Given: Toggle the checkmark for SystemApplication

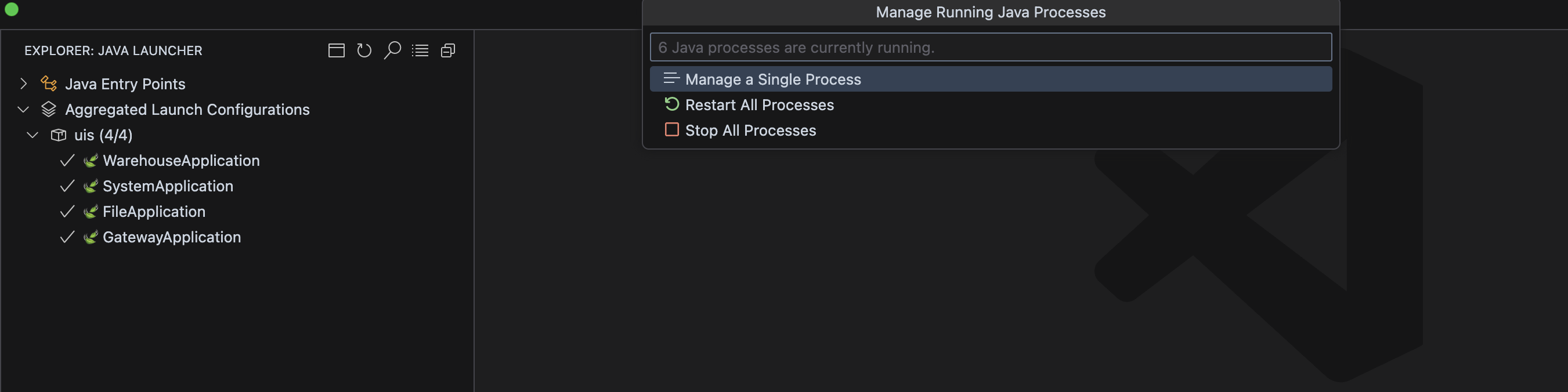Looking at the screenshot, I should point(67,186).
